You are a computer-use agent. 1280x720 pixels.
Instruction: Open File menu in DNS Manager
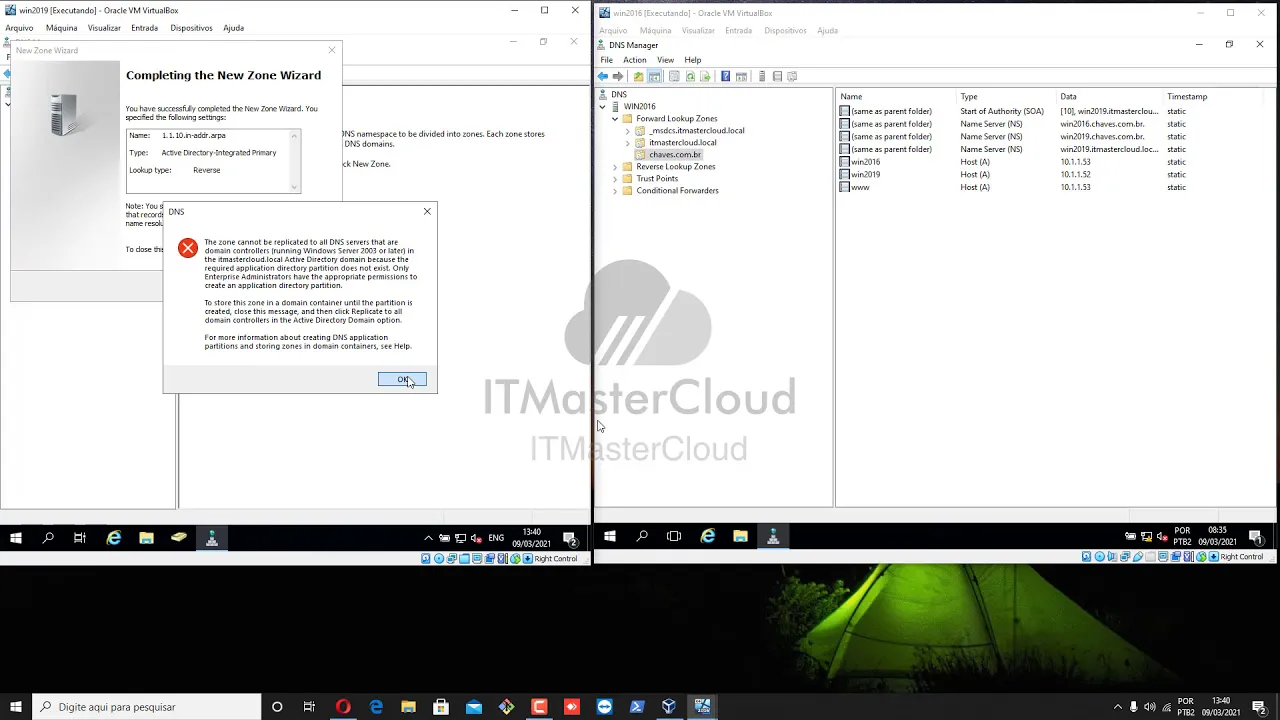coord(606,60)
